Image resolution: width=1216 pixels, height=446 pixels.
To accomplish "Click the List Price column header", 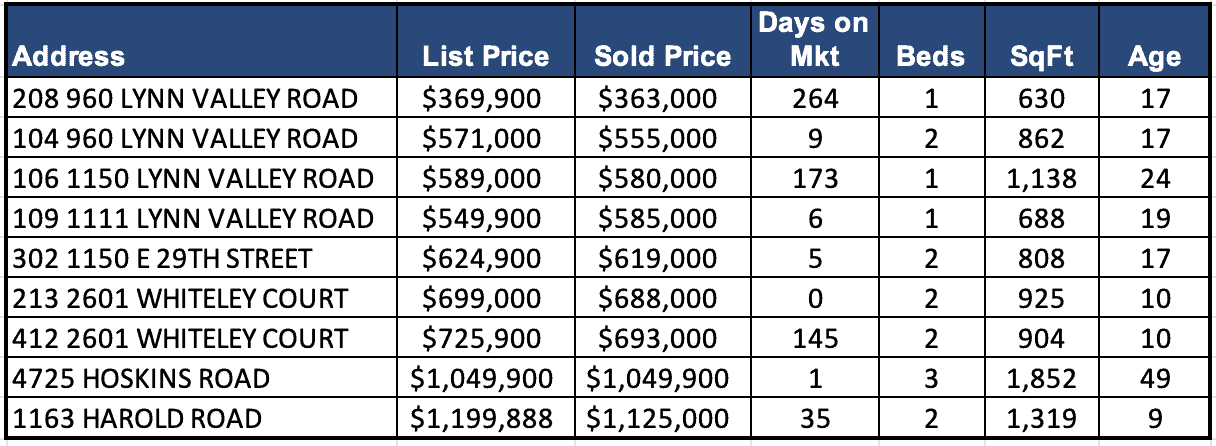I will point(486,56).
